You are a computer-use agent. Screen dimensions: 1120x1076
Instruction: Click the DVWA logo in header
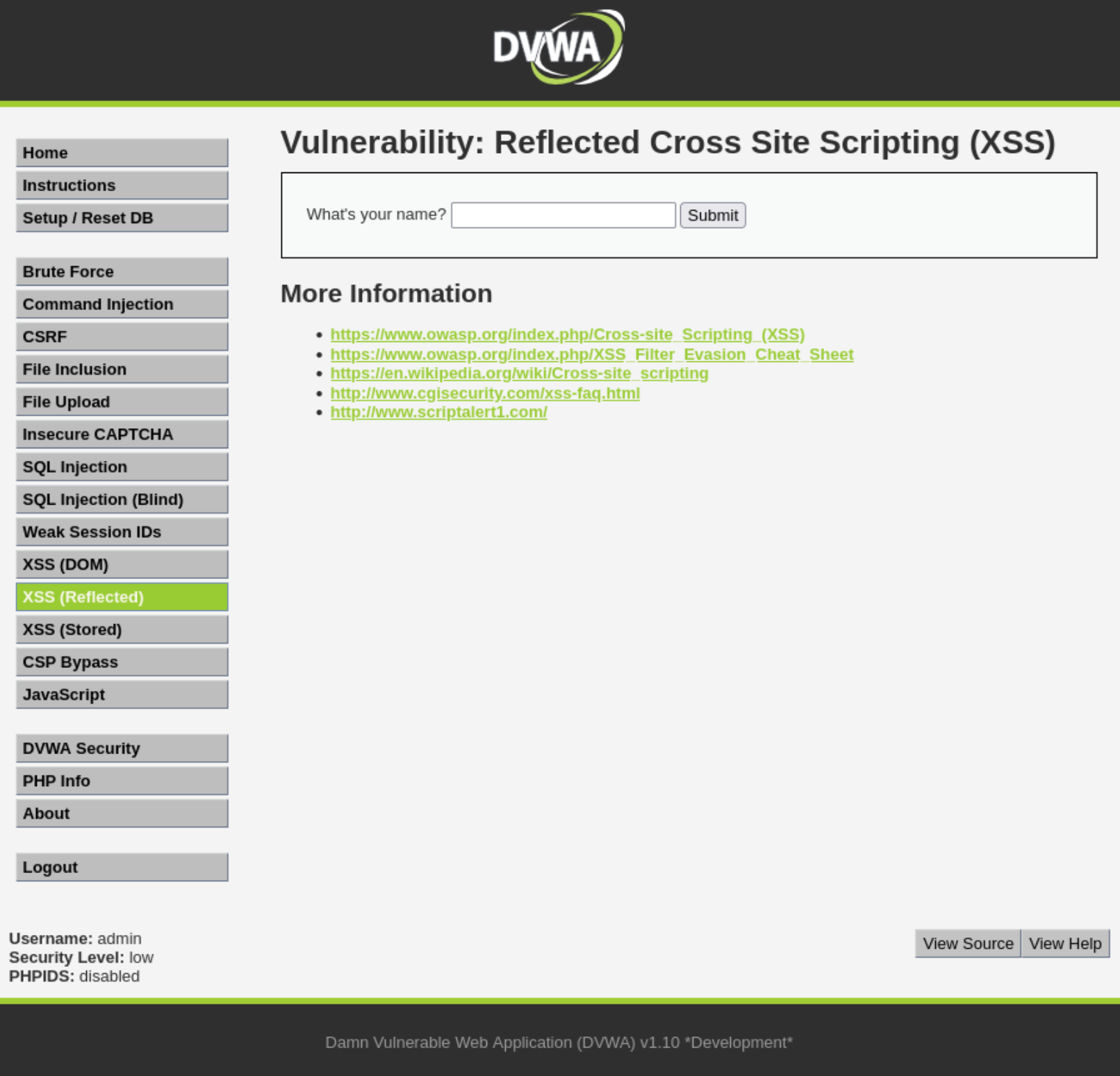(x=559, y=47)
